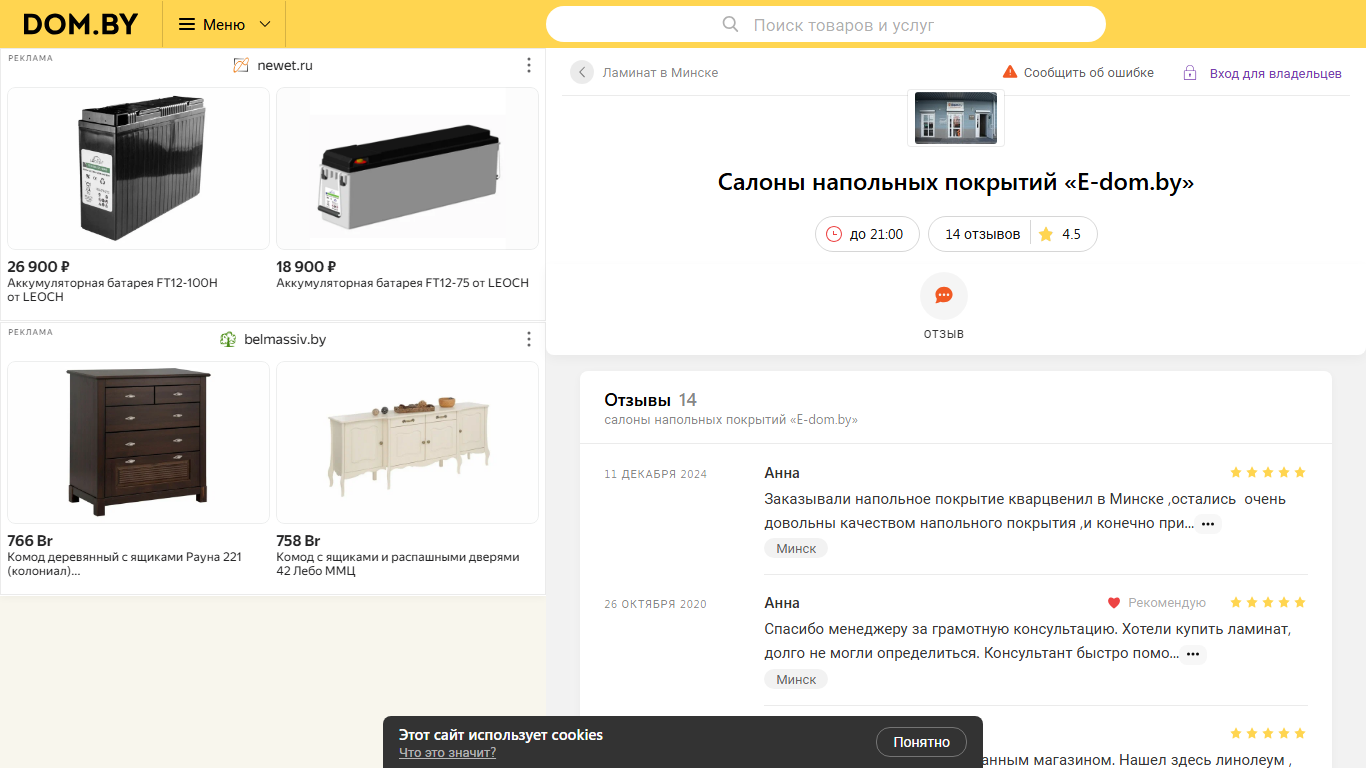1366x768 pixels.
Task: Open Вход для владельцев link
Action: point(1275,73)
